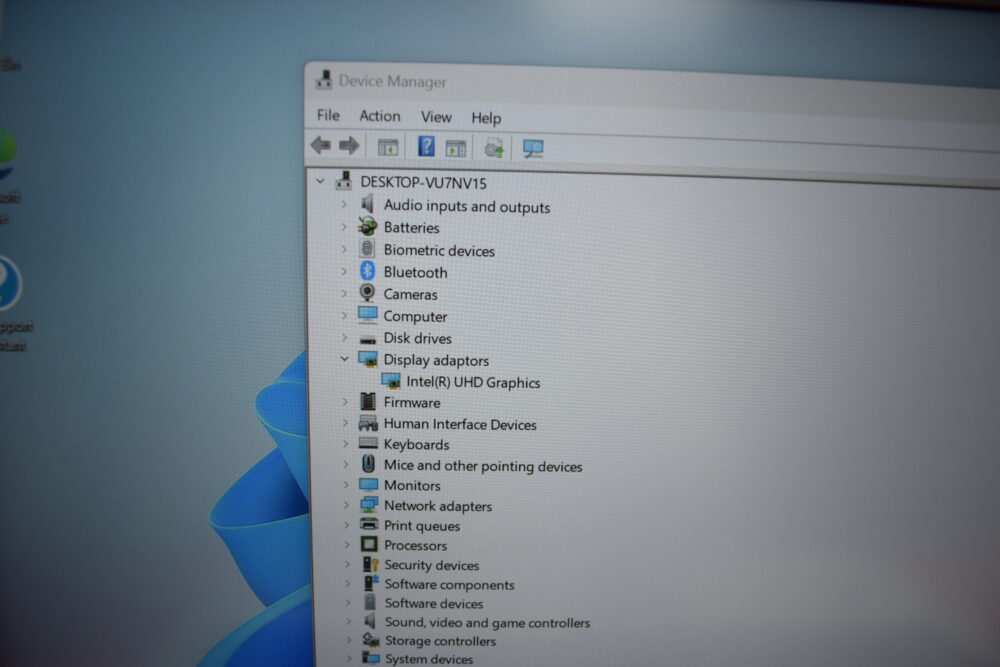The width and height of the screenshot is (1000, 667).
Task: Select Mice and other pointing devices text
Action: 483,465
